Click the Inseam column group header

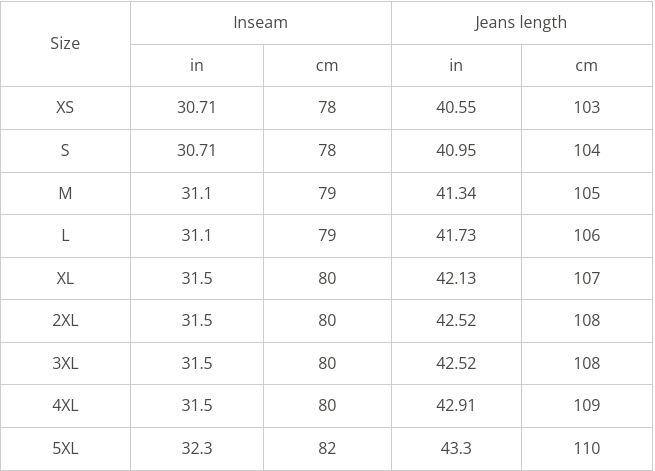pos(260,22)
